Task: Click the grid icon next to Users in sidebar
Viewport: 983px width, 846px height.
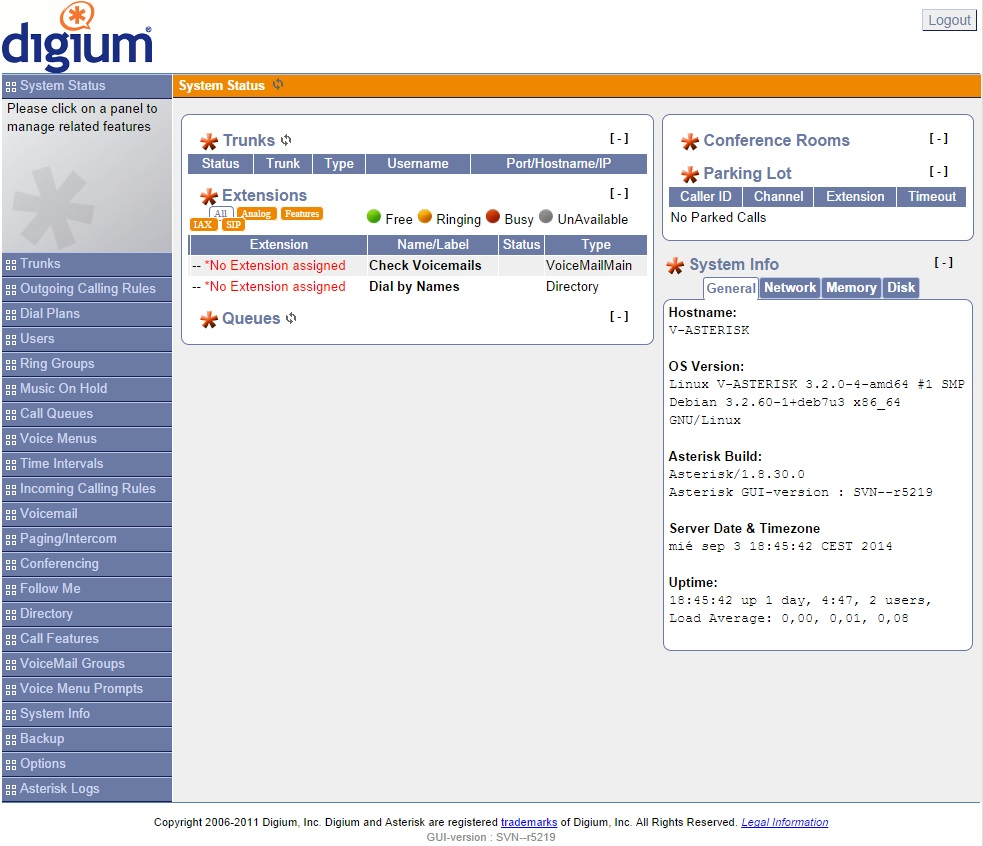Action: (11, 340)
